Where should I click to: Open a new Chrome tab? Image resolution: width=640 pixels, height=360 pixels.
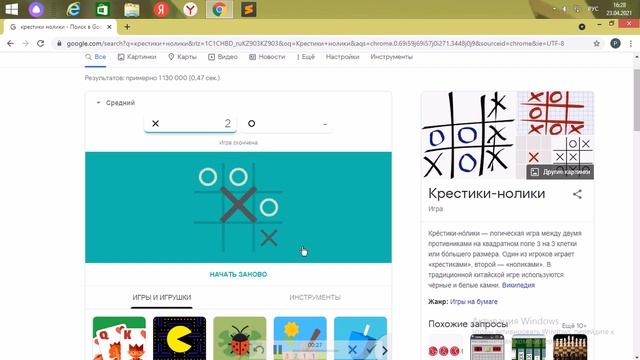(x=127, y=27)
